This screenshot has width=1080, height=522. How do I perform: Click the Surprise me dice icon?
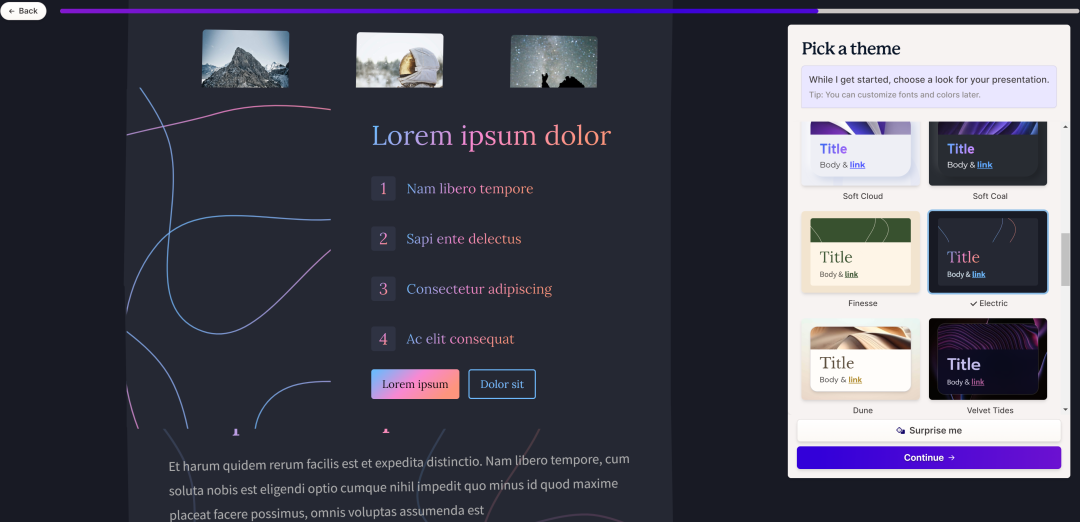tap(901, 430)
